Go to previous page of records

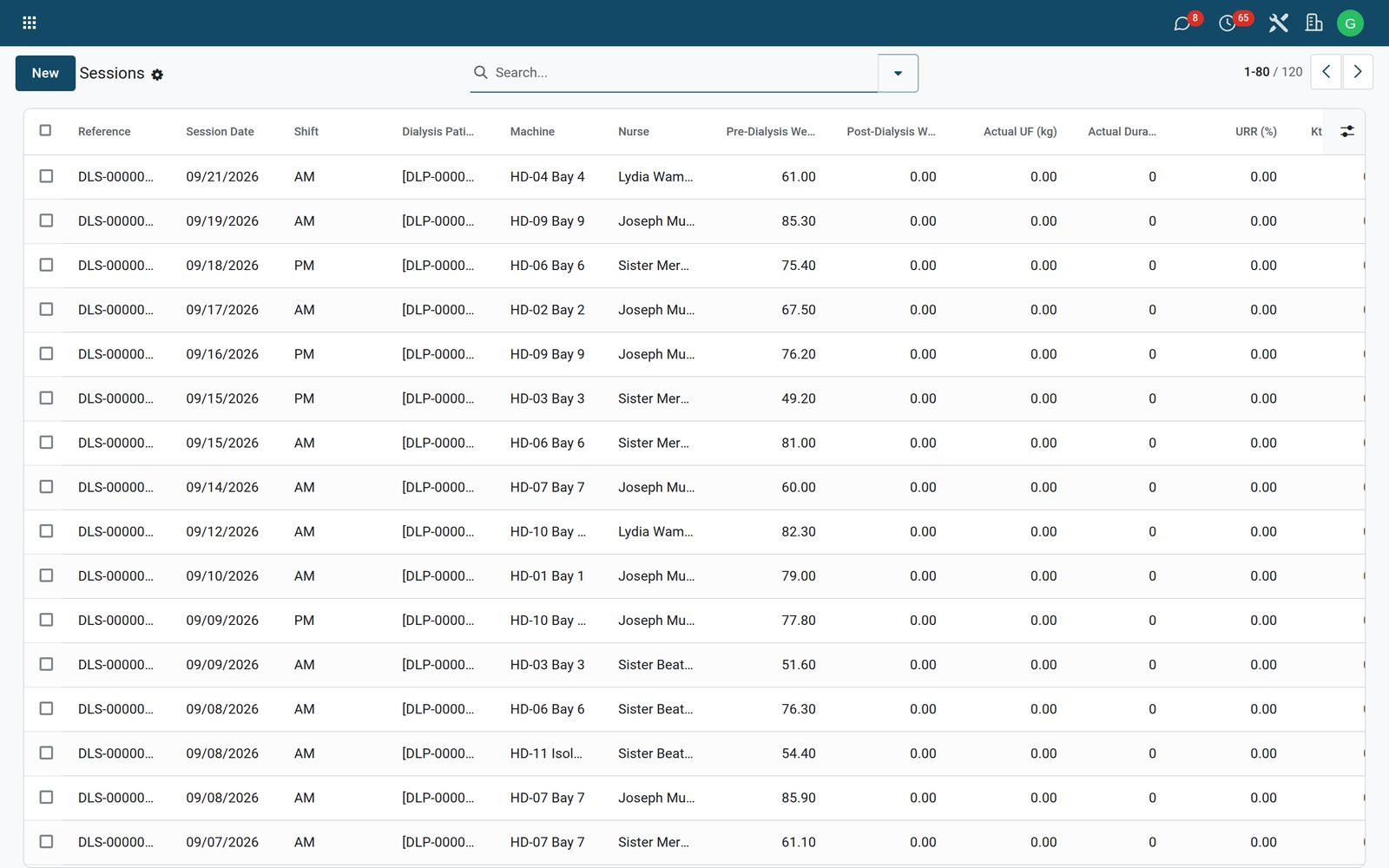[1326, 72]
